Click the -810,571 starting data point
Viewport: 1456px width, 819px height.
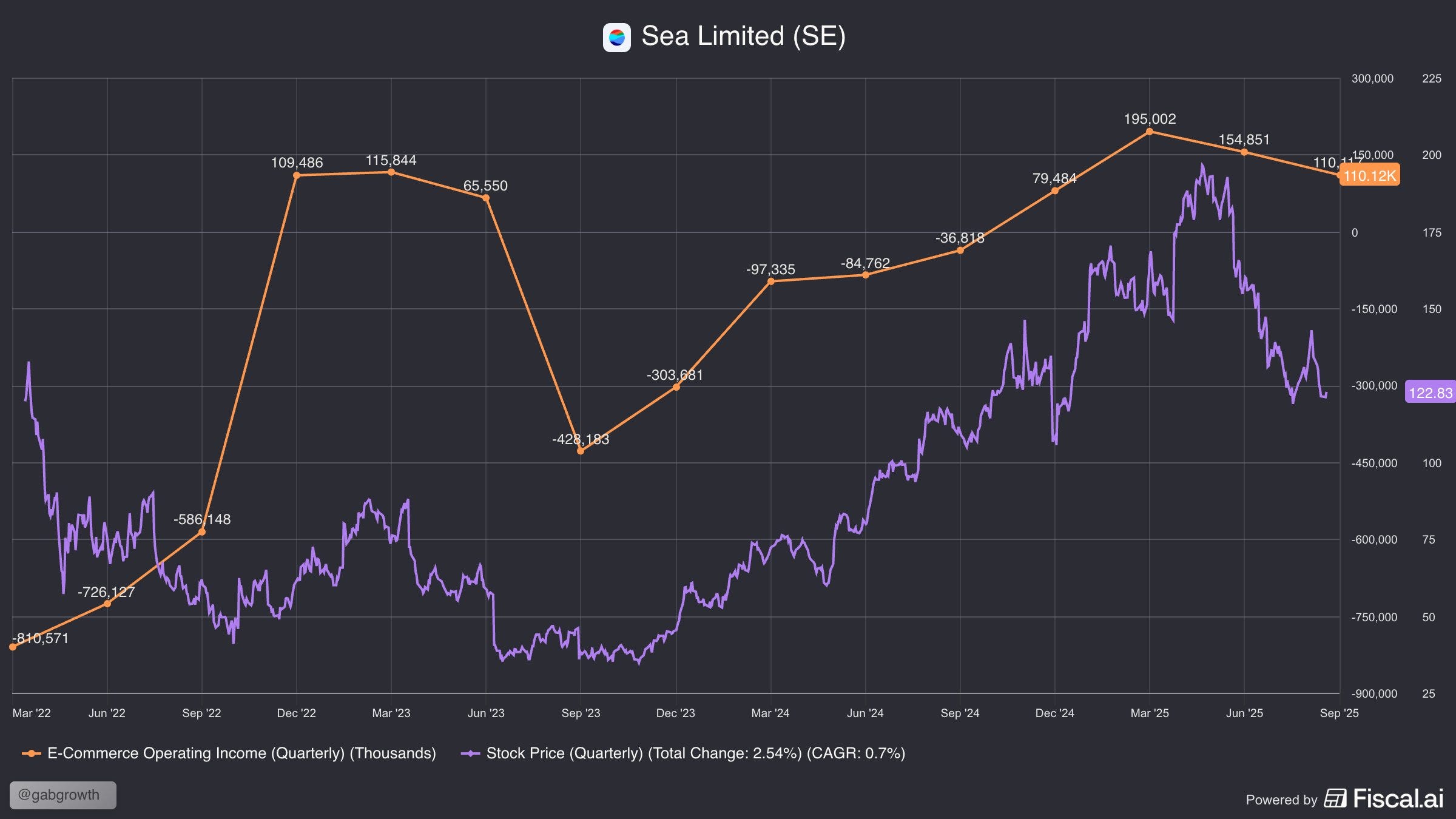click(x=13, y=647)
